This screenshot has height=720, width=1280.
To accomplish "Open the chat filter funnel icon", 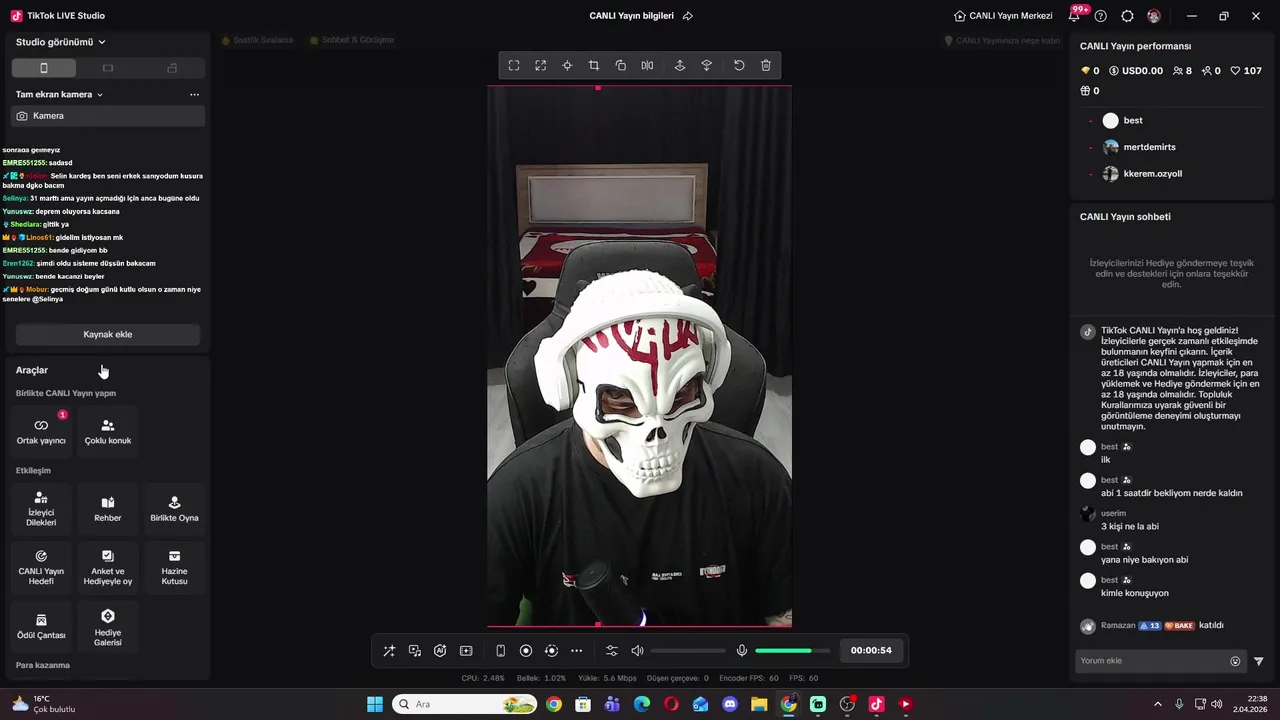I will [x=1259, y=661].
